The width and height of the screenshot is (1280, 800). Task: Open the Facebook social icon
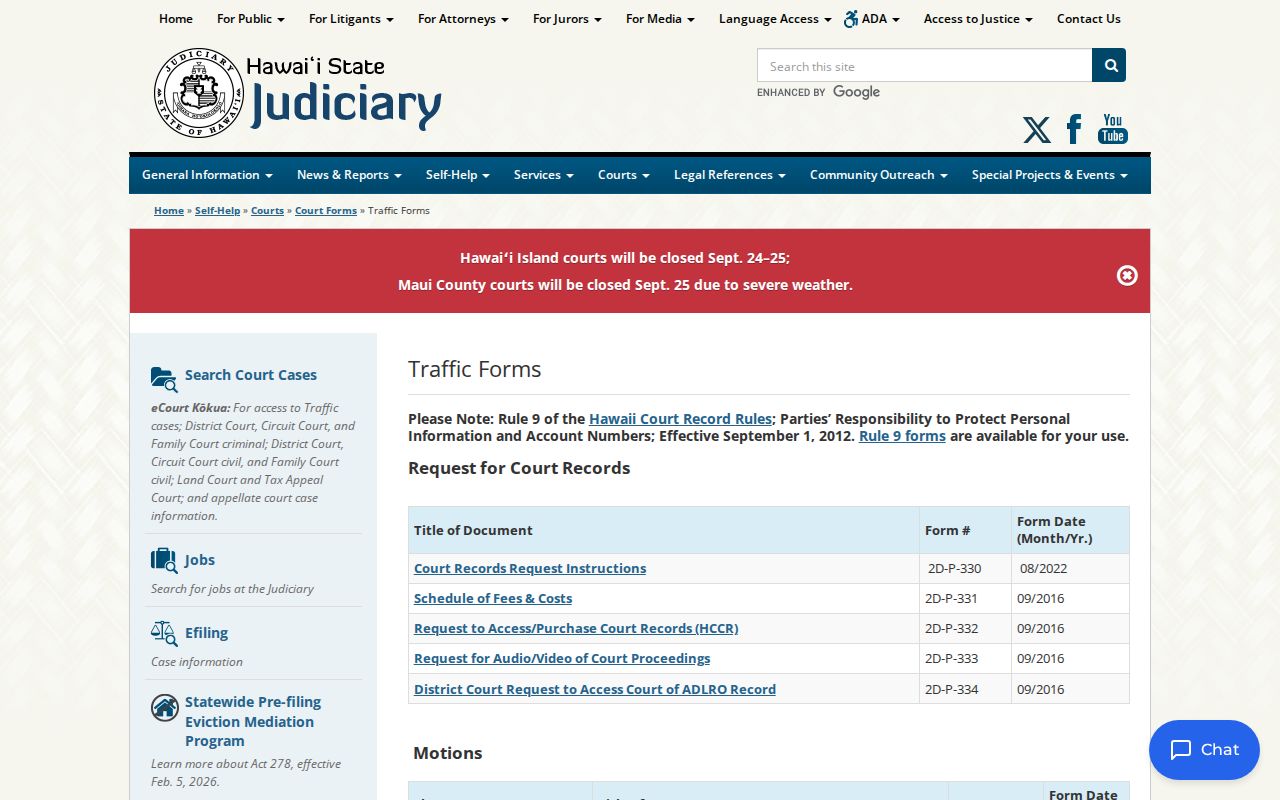click(1074, 129)
